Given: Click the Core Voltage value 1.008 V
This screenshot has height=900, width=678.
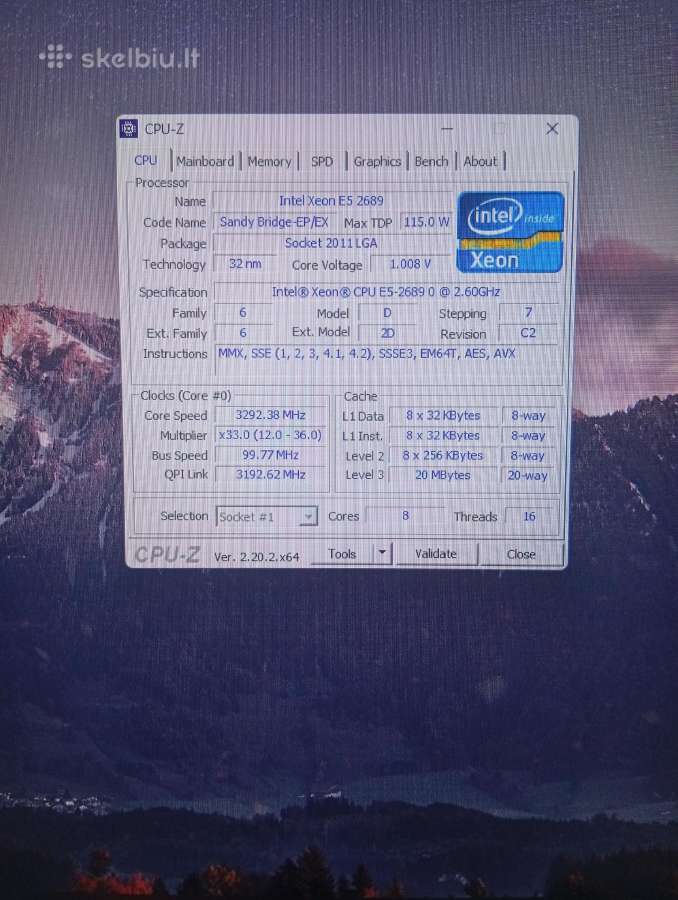Looking at the screenshot, I should pyautogui.click(x=410, y=264).
